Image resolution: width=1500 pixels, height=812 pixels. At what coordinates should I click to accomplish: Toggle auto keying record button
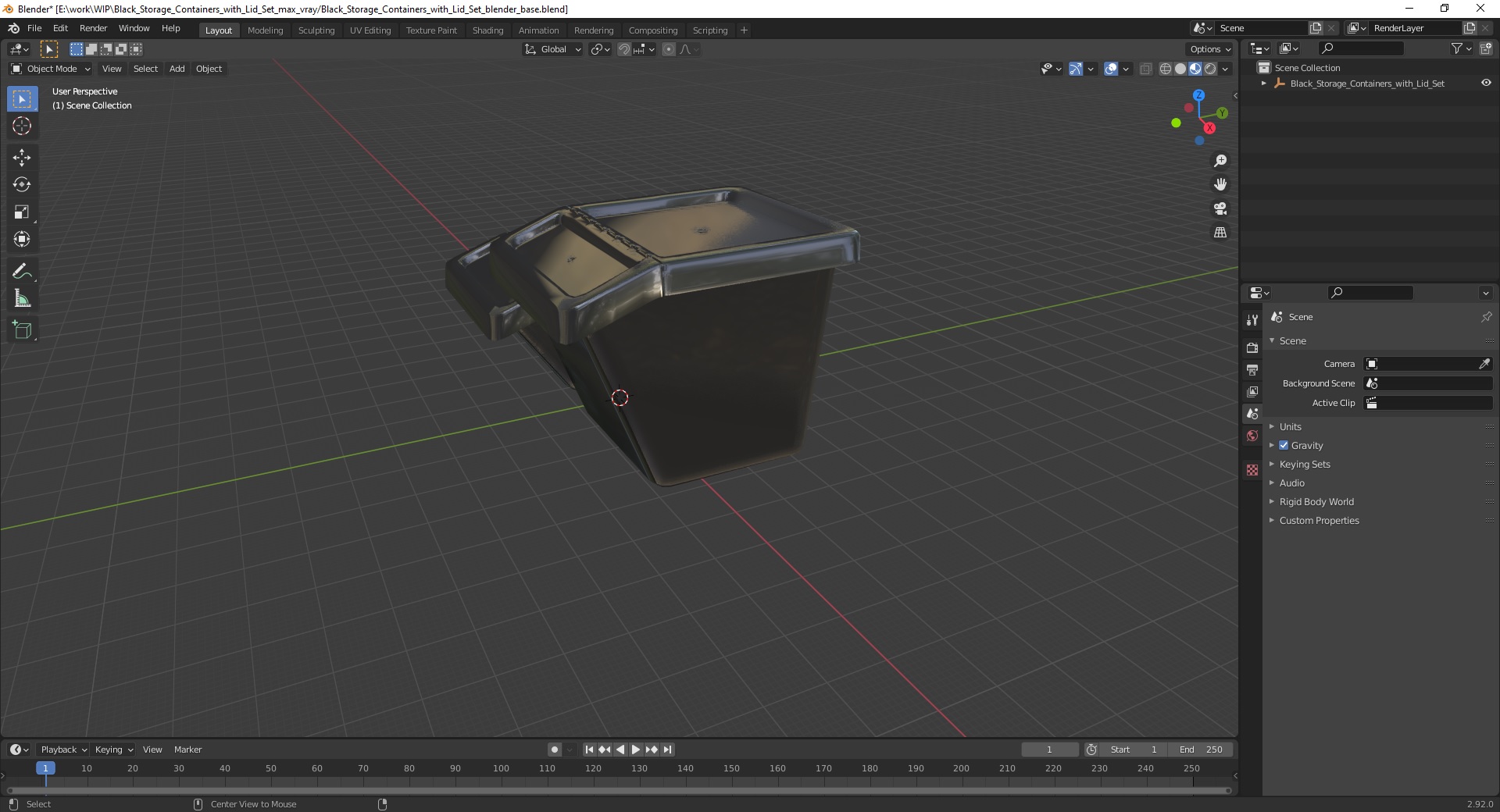[554, 750]
